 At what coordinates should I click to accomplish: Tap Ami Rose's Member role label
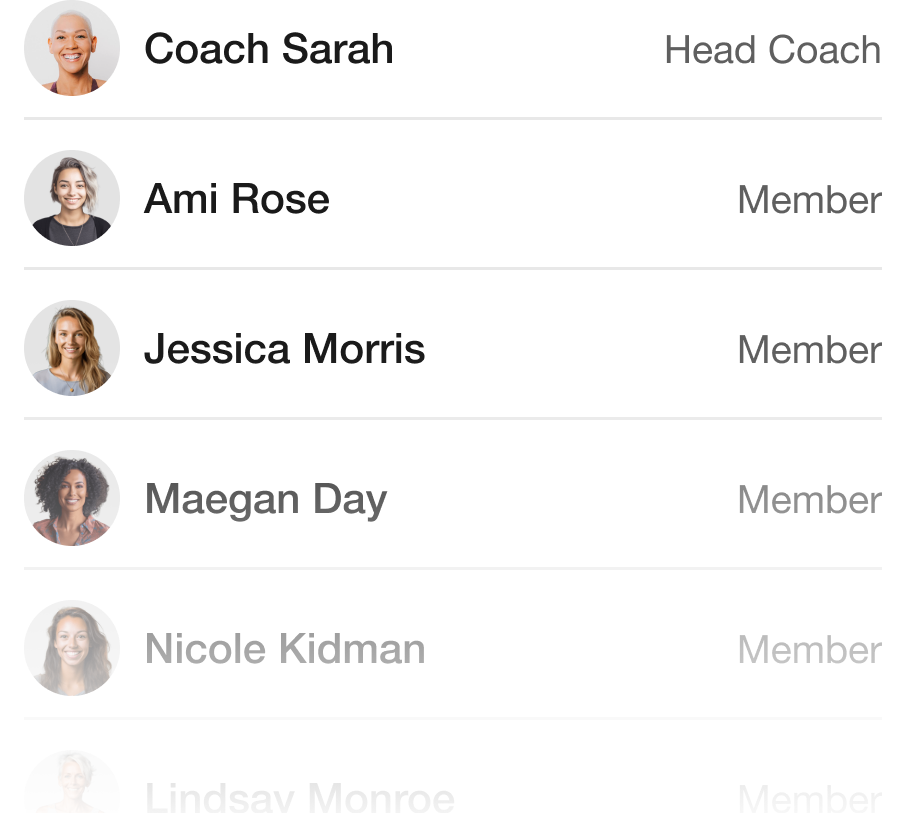(810, 200)
